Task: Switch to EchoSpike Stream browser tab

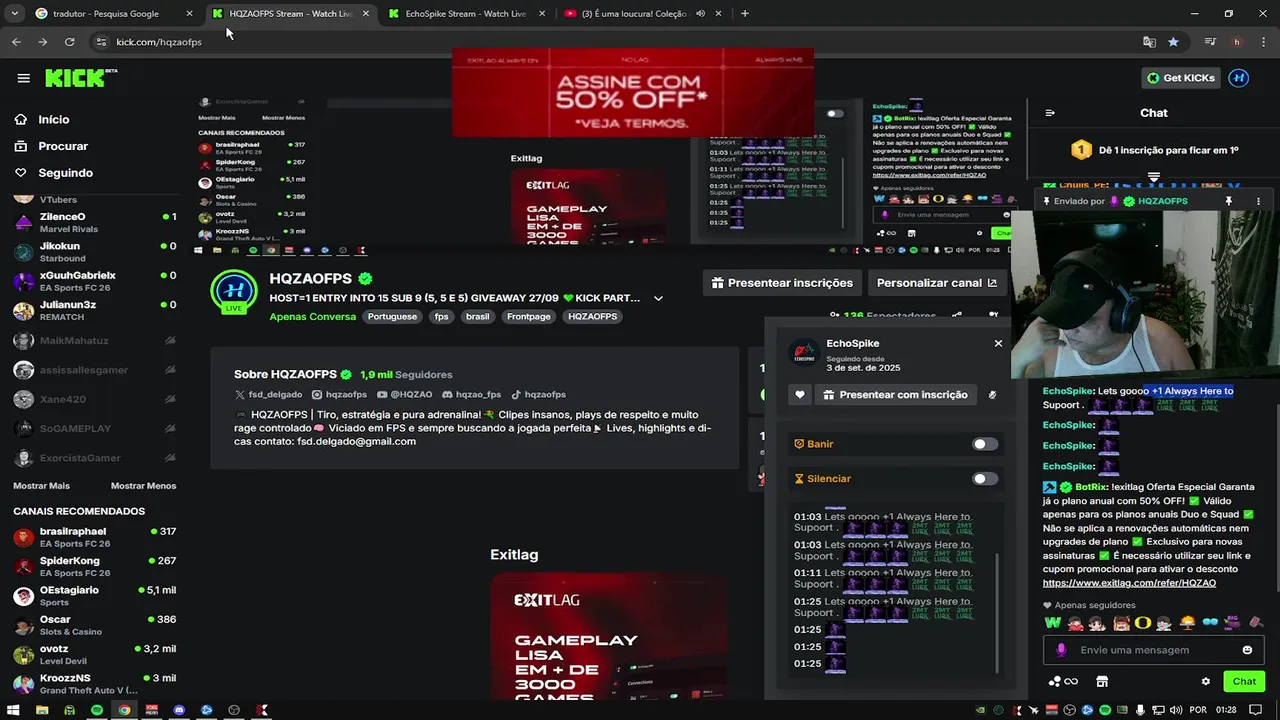Action: pyautogui.click(x=465, y=14)
